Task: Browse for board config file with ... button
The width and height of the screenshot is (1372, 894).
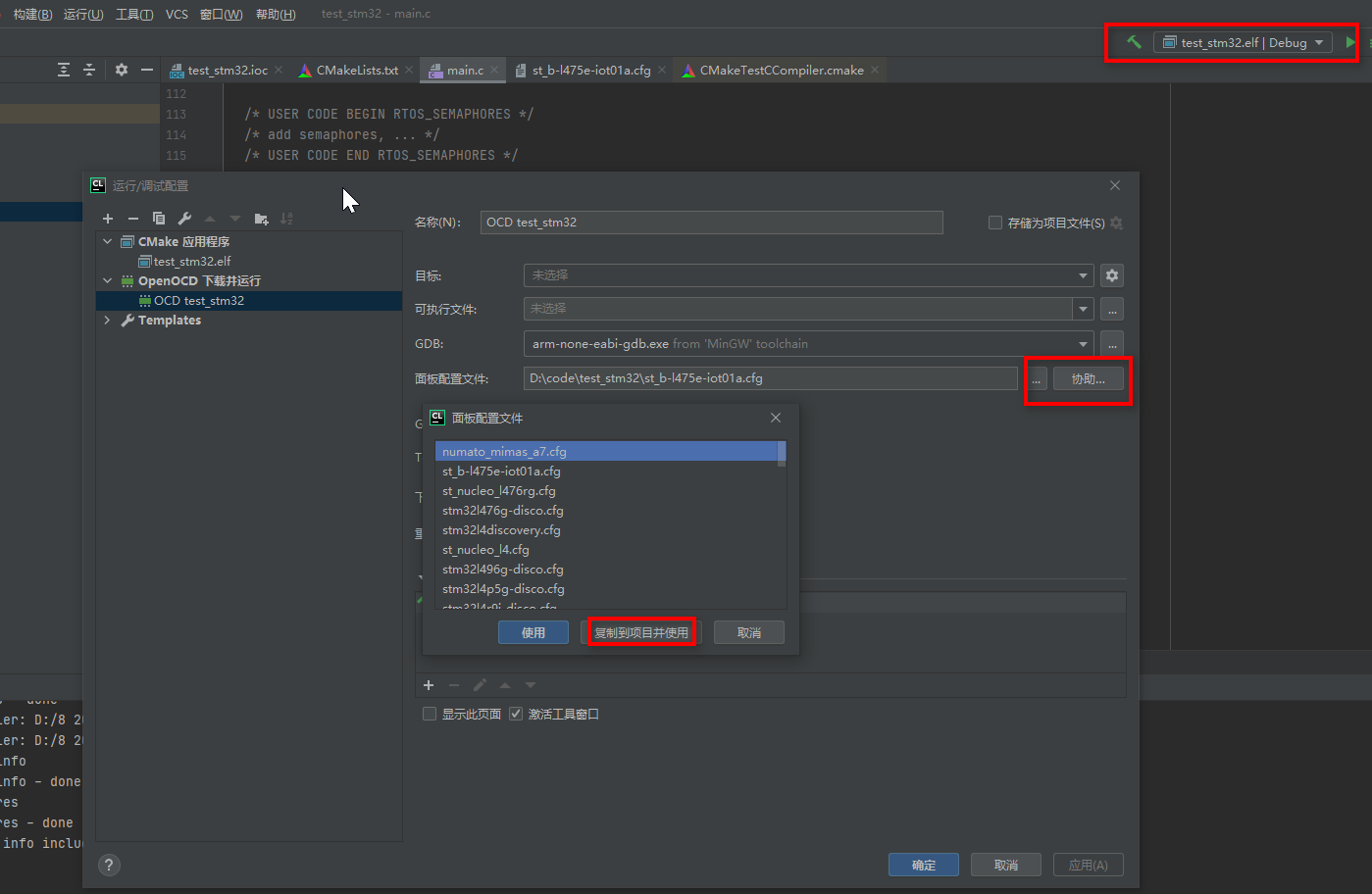Action: pos(1036,378)
